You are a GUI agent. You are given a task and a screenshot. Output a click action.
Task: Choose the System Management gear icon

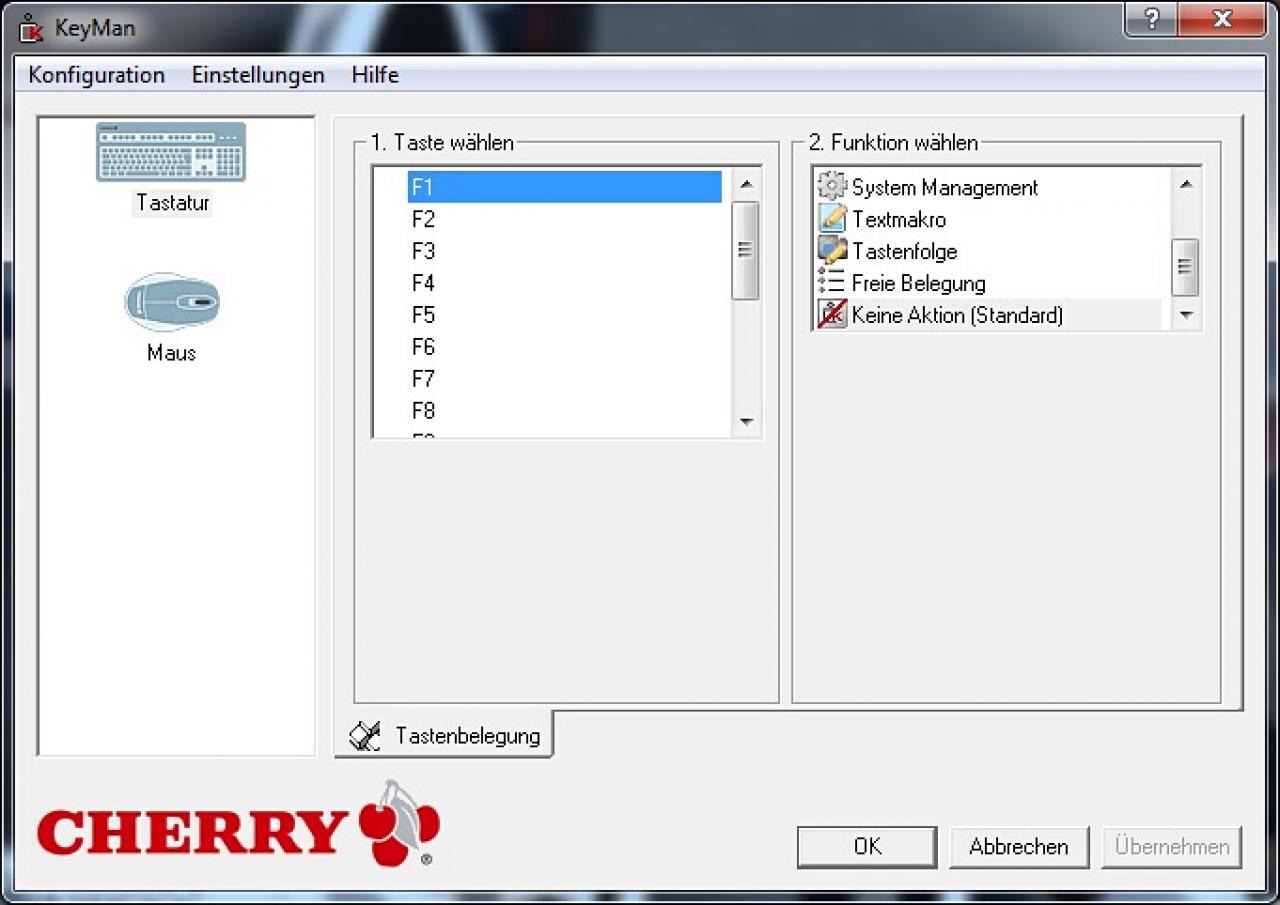point(832,187)
